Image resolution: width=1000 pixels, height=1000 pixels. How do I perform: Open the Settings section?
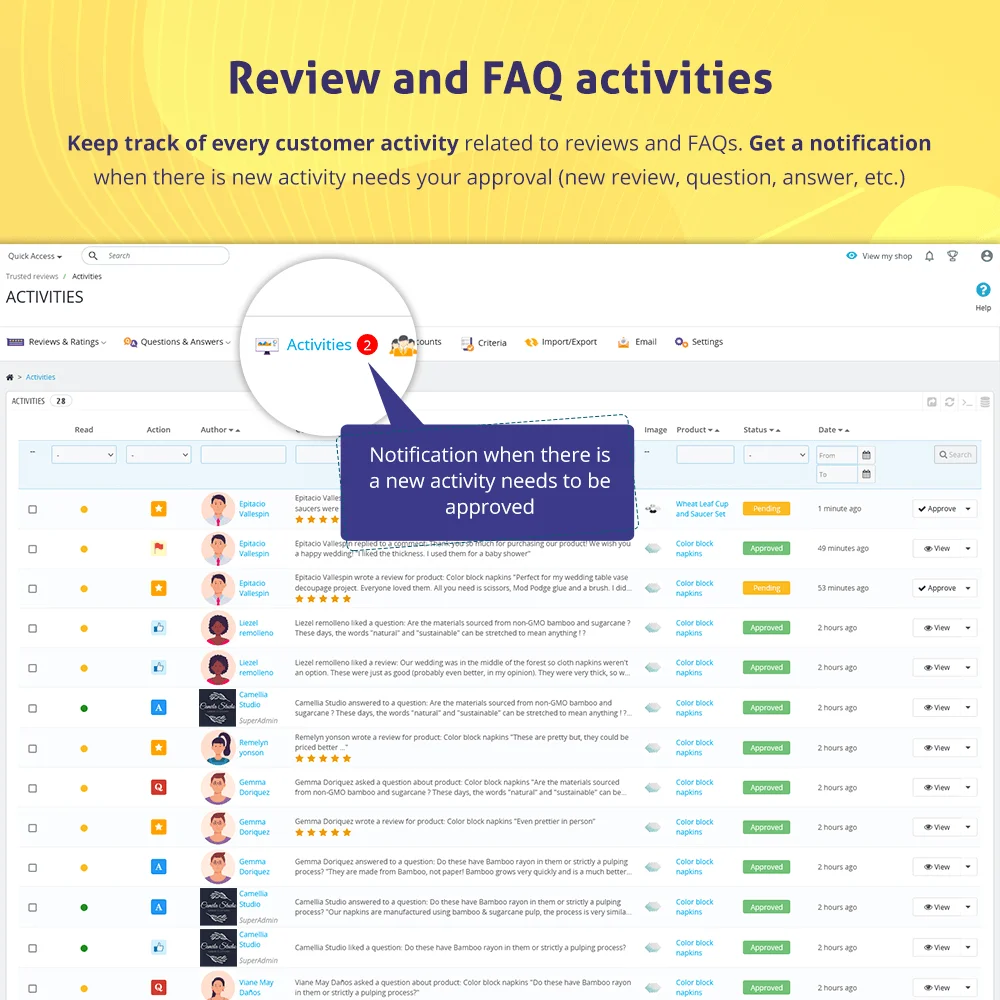tap(698, 341)
